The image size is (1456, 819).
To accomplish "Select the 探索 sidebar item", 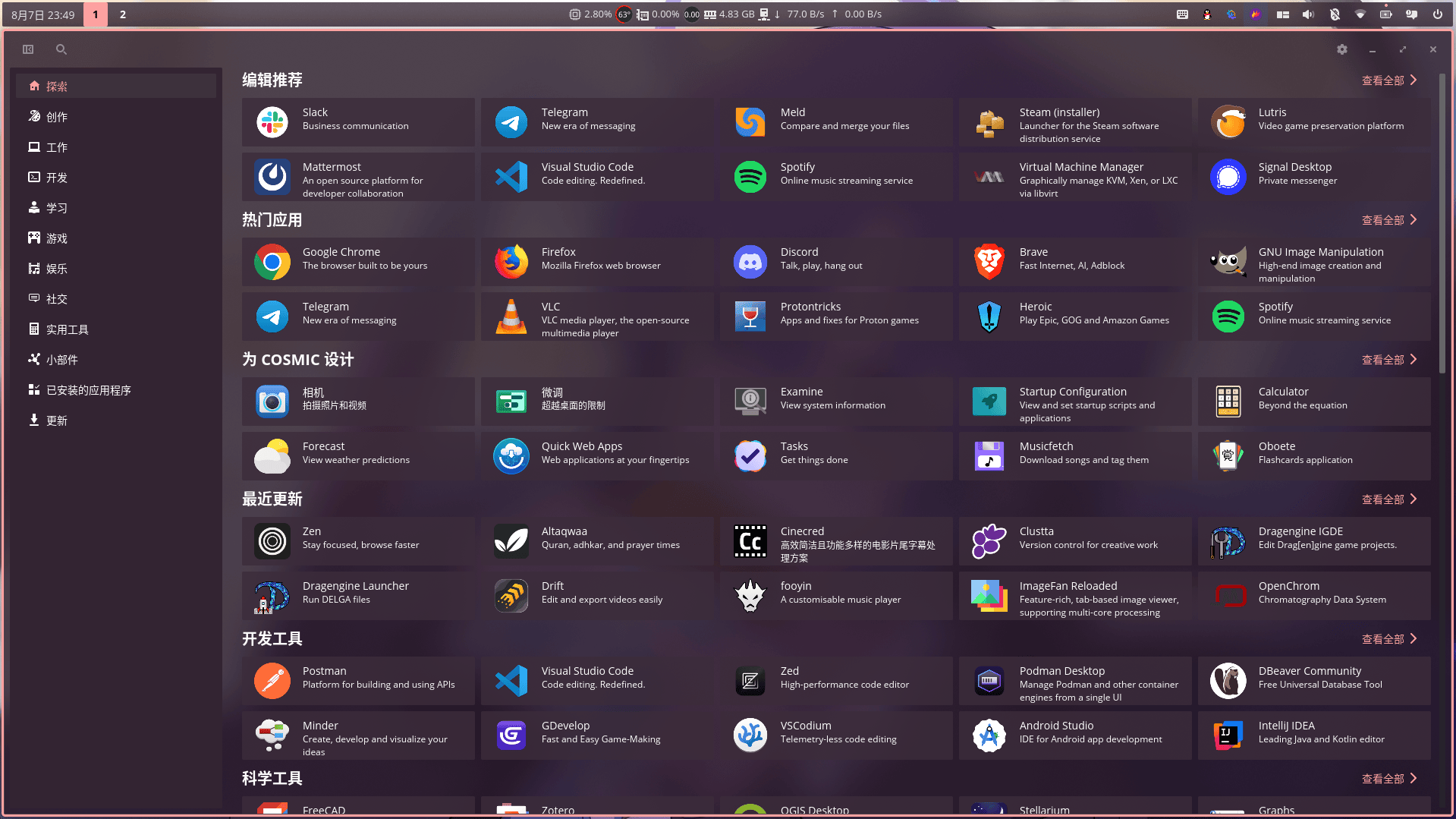I will (x=116, y=86).
